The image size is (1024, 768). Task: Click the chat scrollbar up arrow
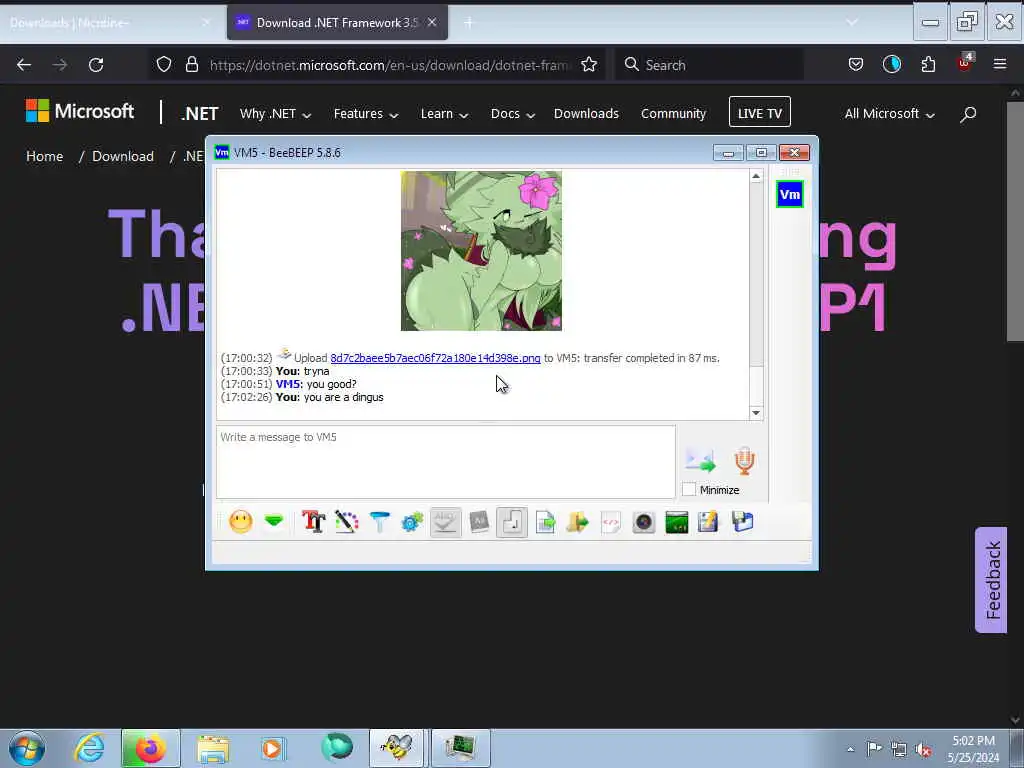pos(756,176)
